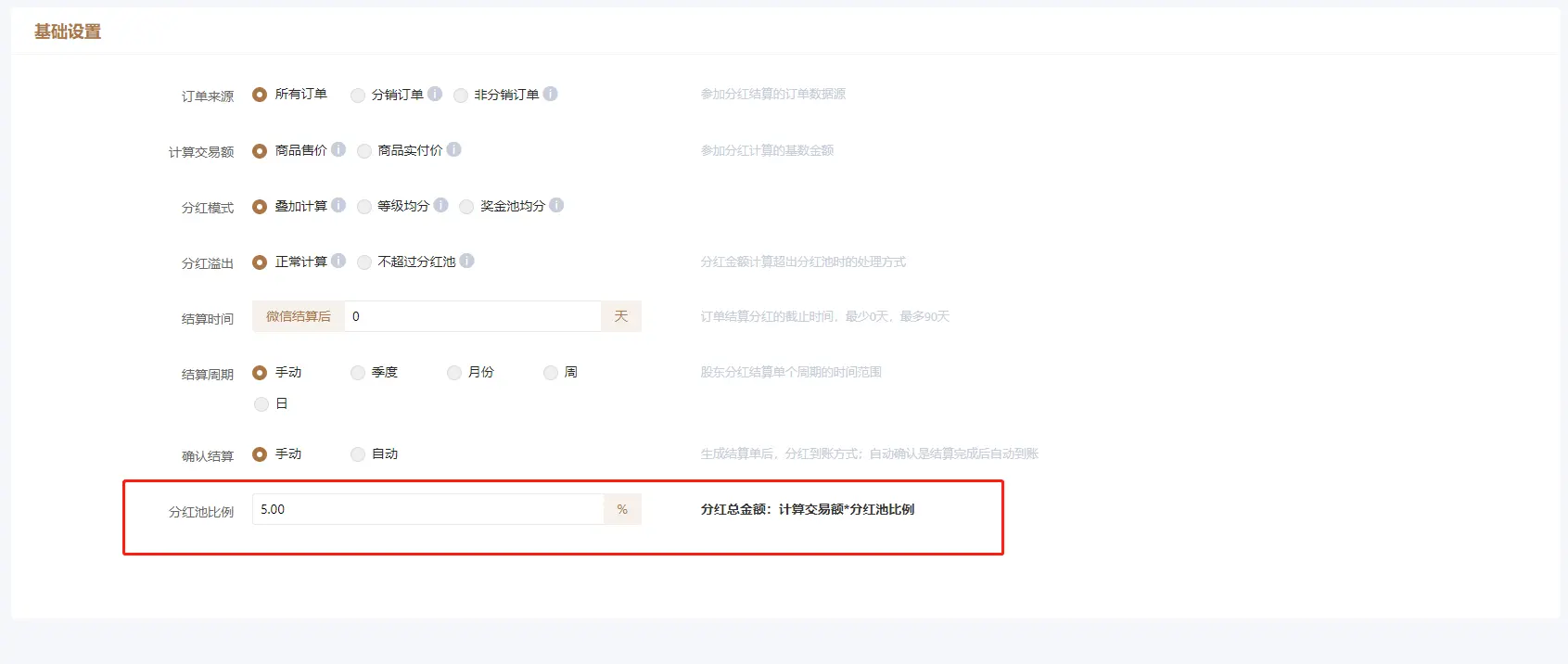The height and width of the screenshot is (664, 1568).
Task: Click info icon next to 正常计算
Action: tap(338, 261)
